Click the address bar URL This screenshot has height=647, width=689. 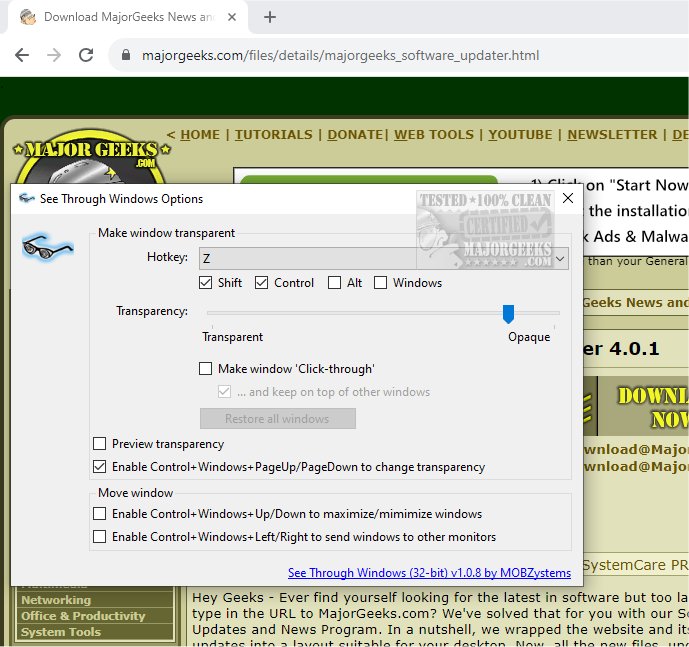pyautogui.click(x=340, y=55)
